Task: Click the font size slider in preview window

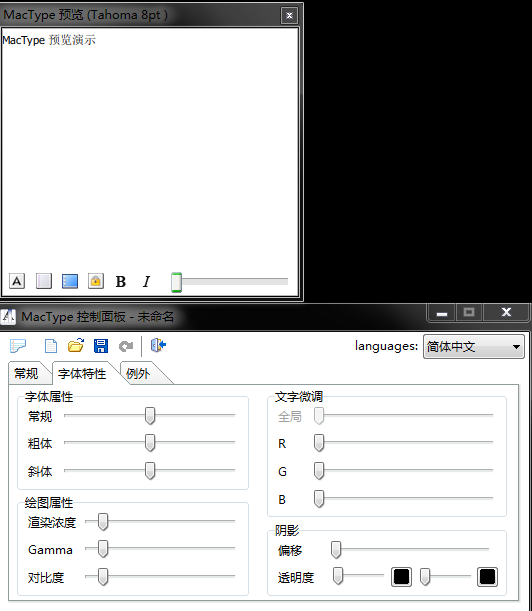Action: tap(230, 281)
